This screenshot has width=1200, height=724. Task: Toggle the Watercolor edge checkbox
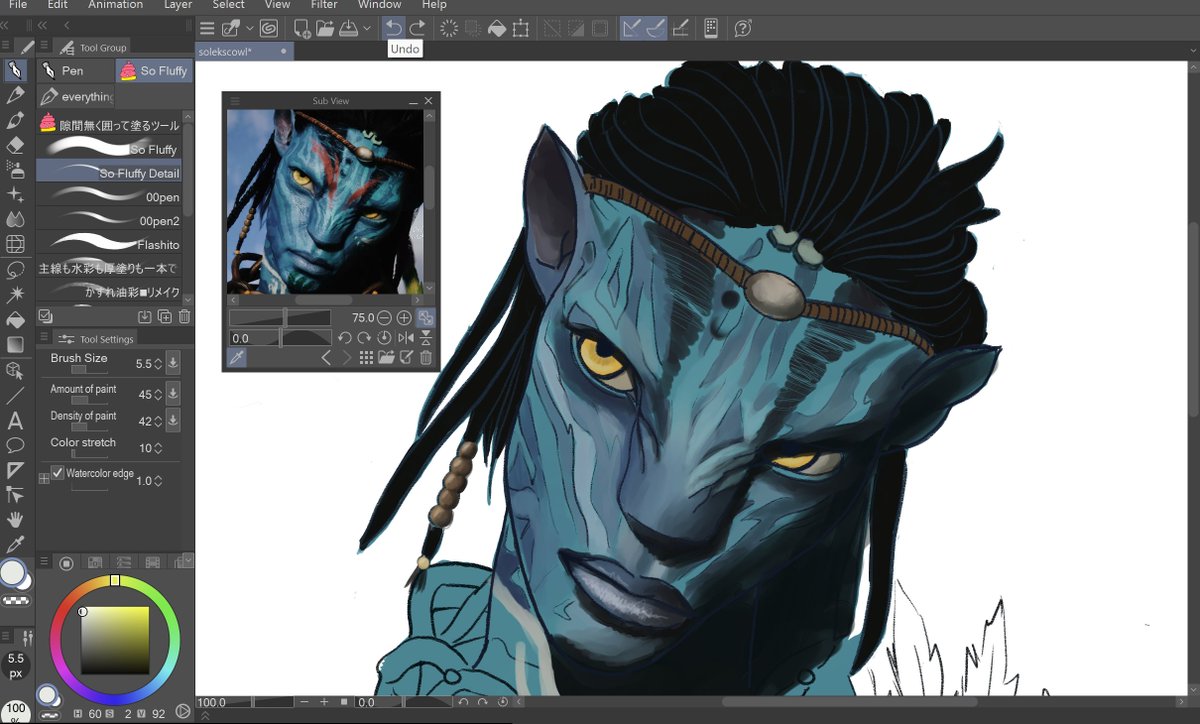click(x=58, y=473)
